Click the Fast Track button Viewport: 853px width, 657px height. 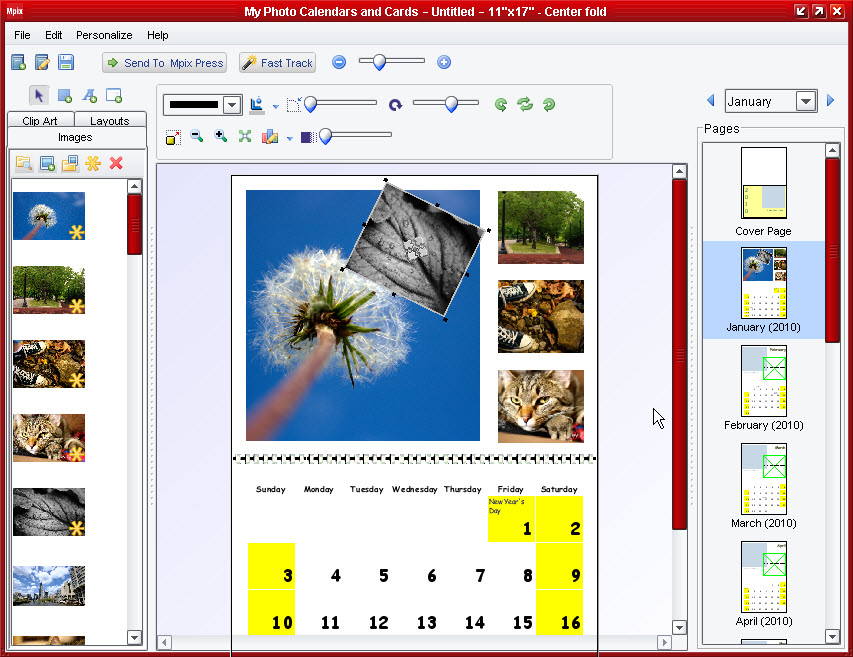pyautogui.click(x=277, y=63)
